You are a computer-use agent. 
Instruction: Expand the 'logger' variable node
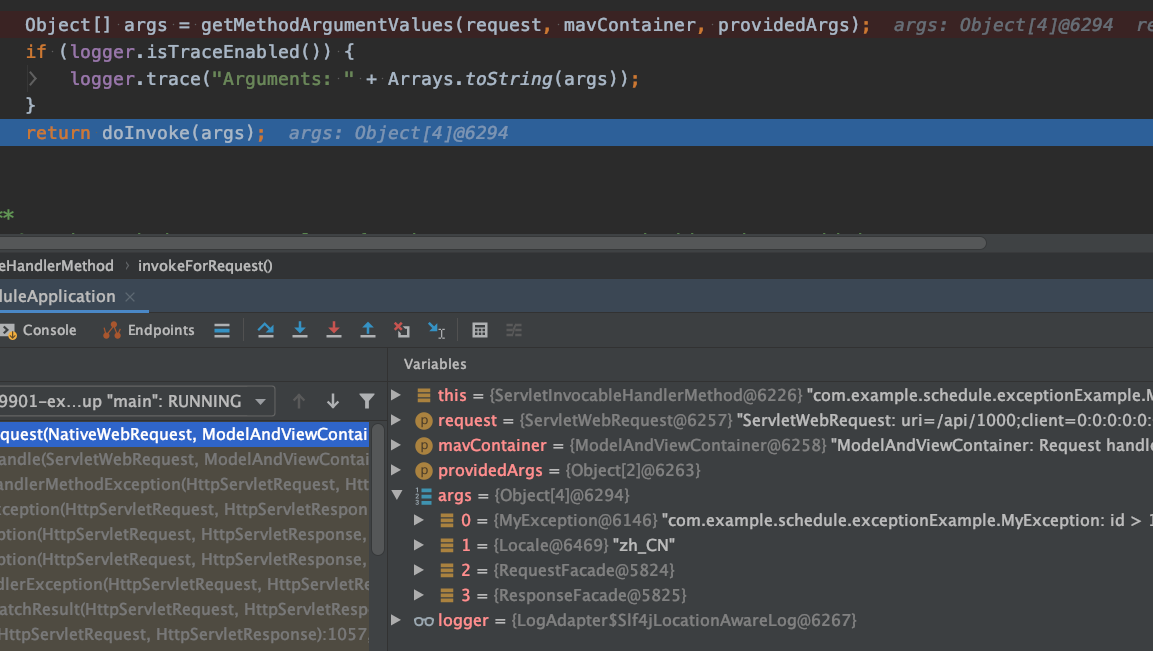(x=396, y=620)
